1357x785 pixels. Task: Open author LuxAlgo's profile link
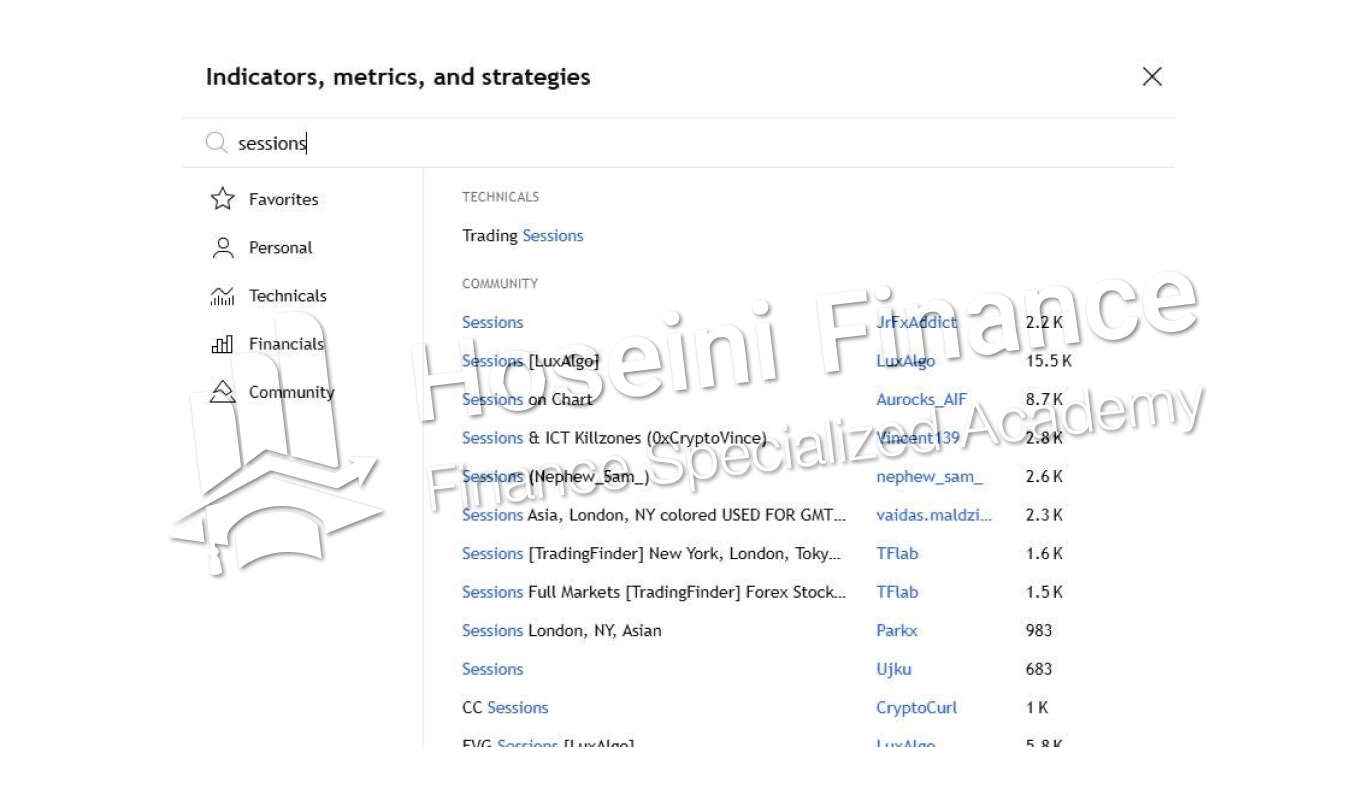pos(905,361)
